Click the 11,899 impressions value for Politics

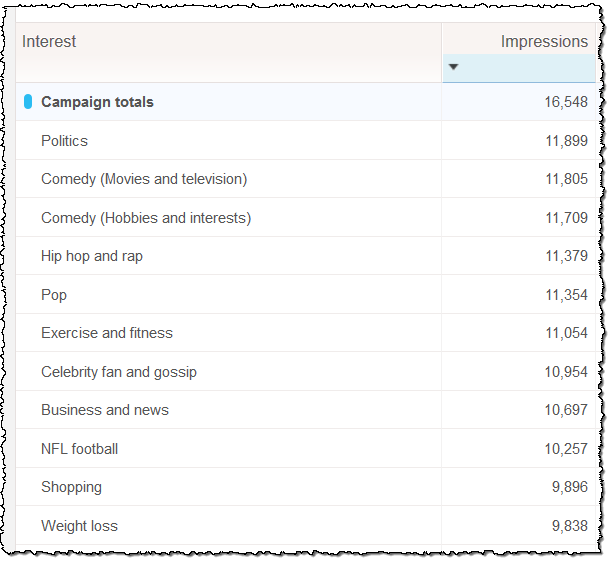pos(566,141)
